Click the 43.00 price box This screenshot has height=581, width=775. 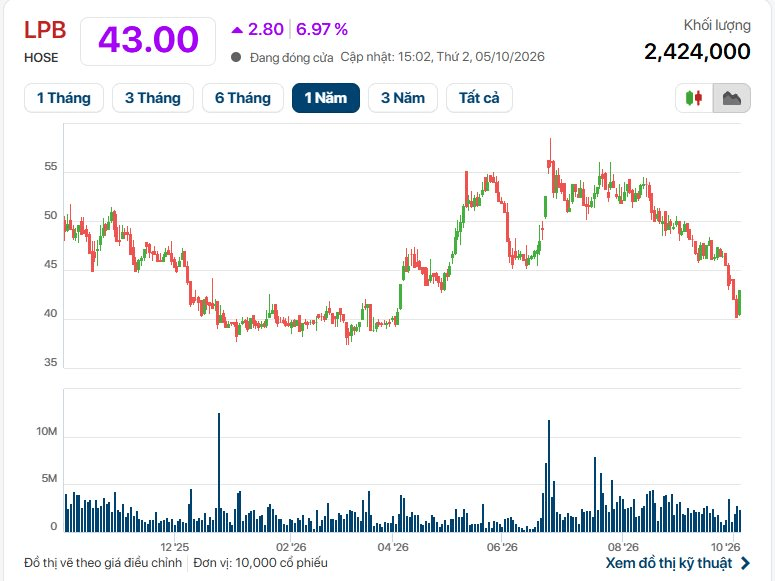pyautogui.click(x=148, y=41)
